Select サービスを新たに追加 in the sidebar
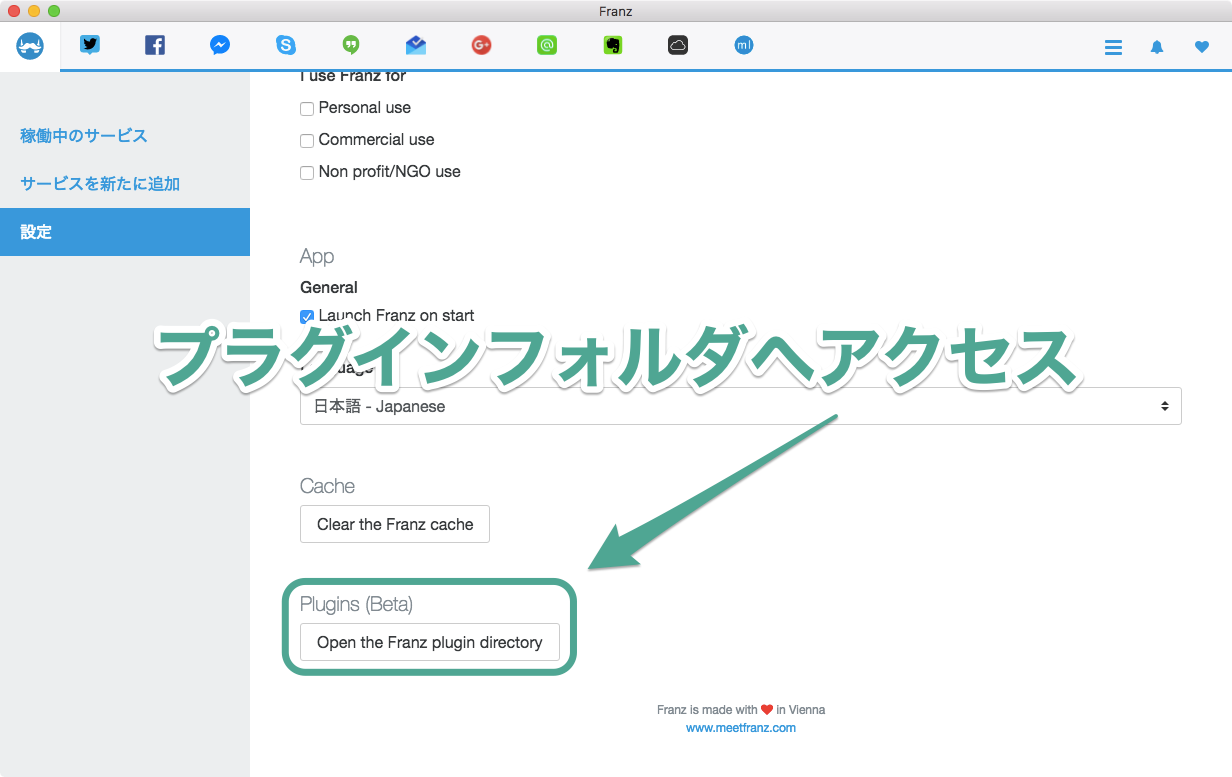 click(100, 184)
